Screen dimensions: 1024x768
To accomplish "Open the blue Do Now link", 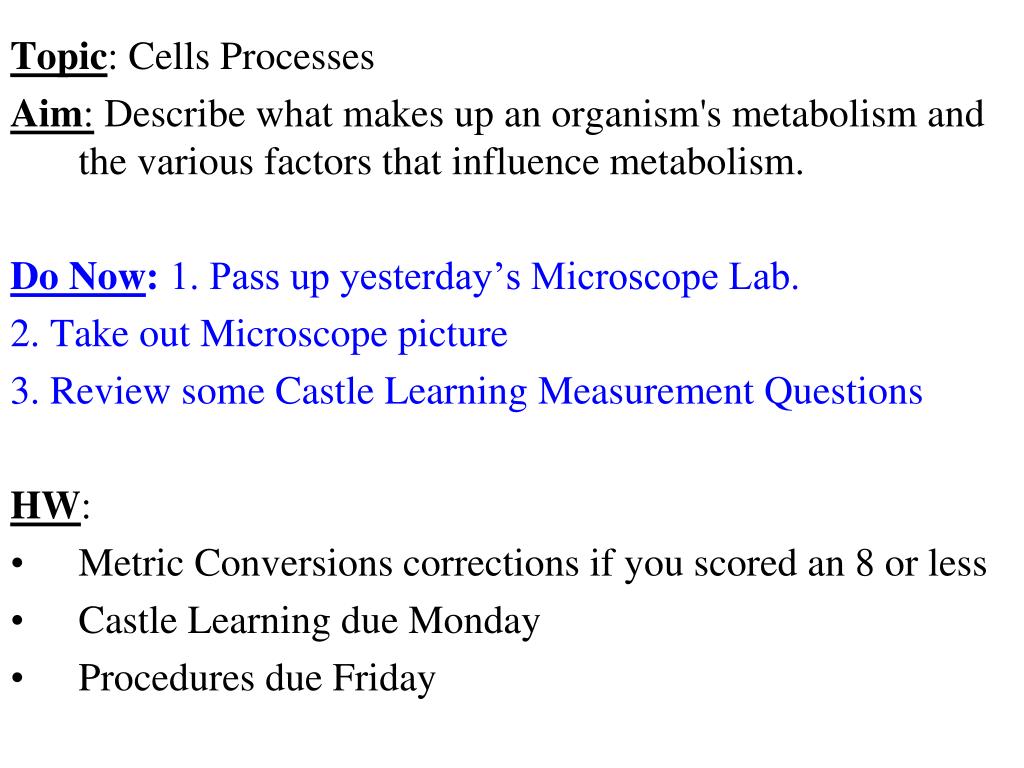I will point(78,277).
